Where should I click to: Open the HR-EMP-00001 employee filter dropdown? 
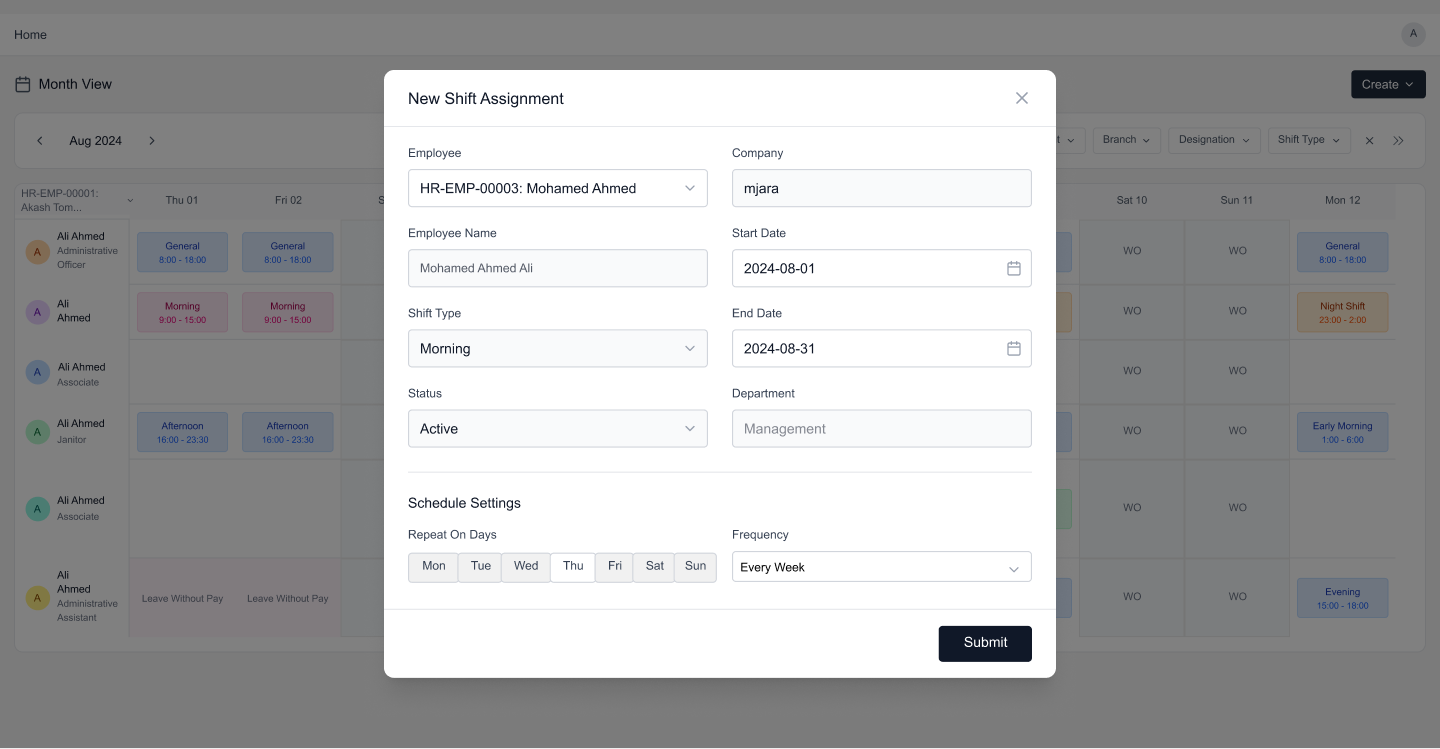pos(76,200)
